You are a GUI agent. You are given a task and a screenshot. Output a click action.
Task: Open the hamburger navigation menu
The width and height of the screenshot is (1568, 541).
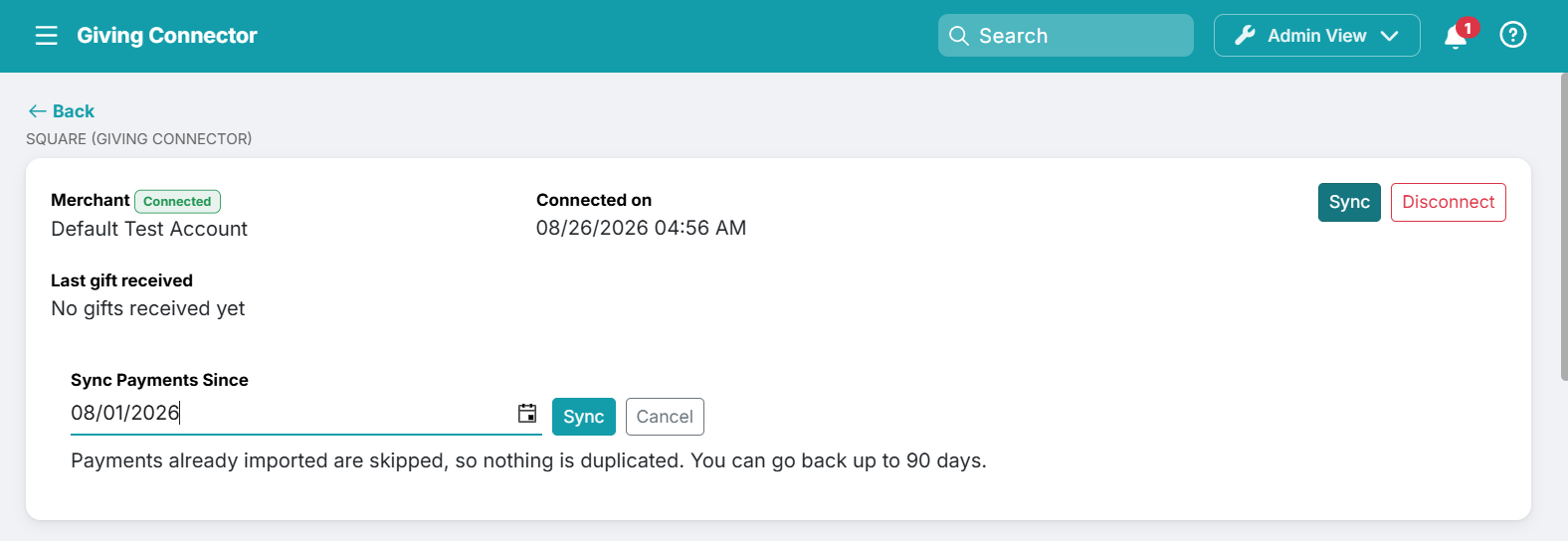pos(46,36)
